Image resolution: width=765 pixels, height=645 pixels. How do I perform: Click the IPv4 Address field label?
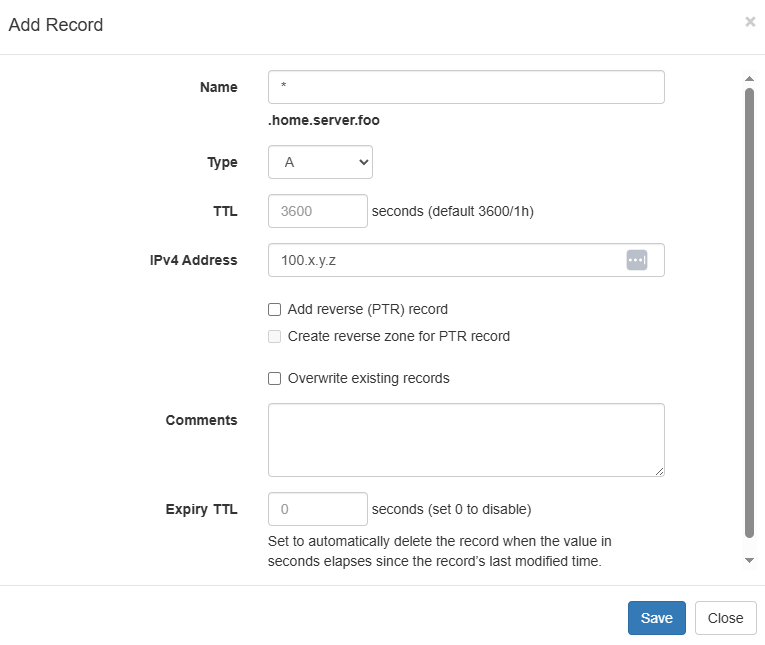click(x=192, y=260)
